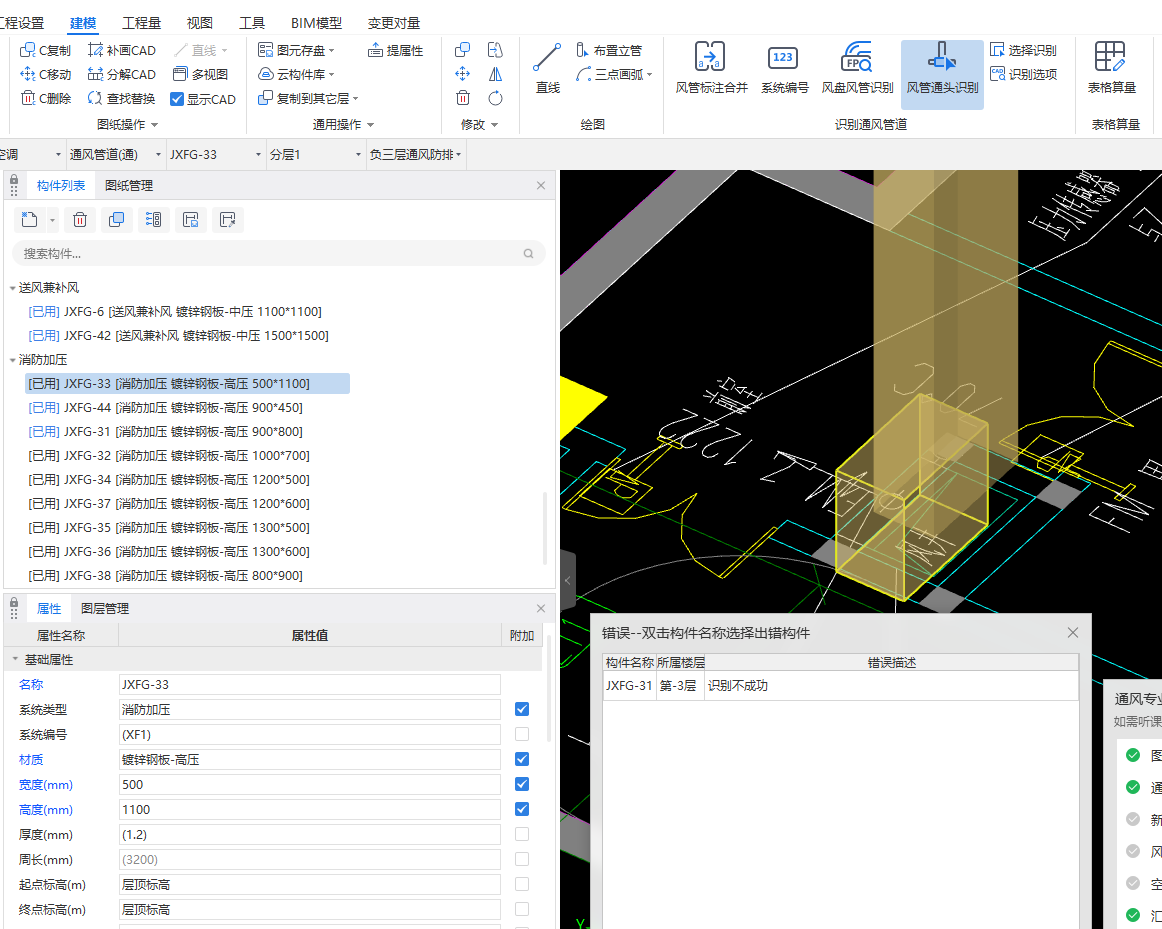Check 附加 checkbox for 周长(mm)

(522, 859)
